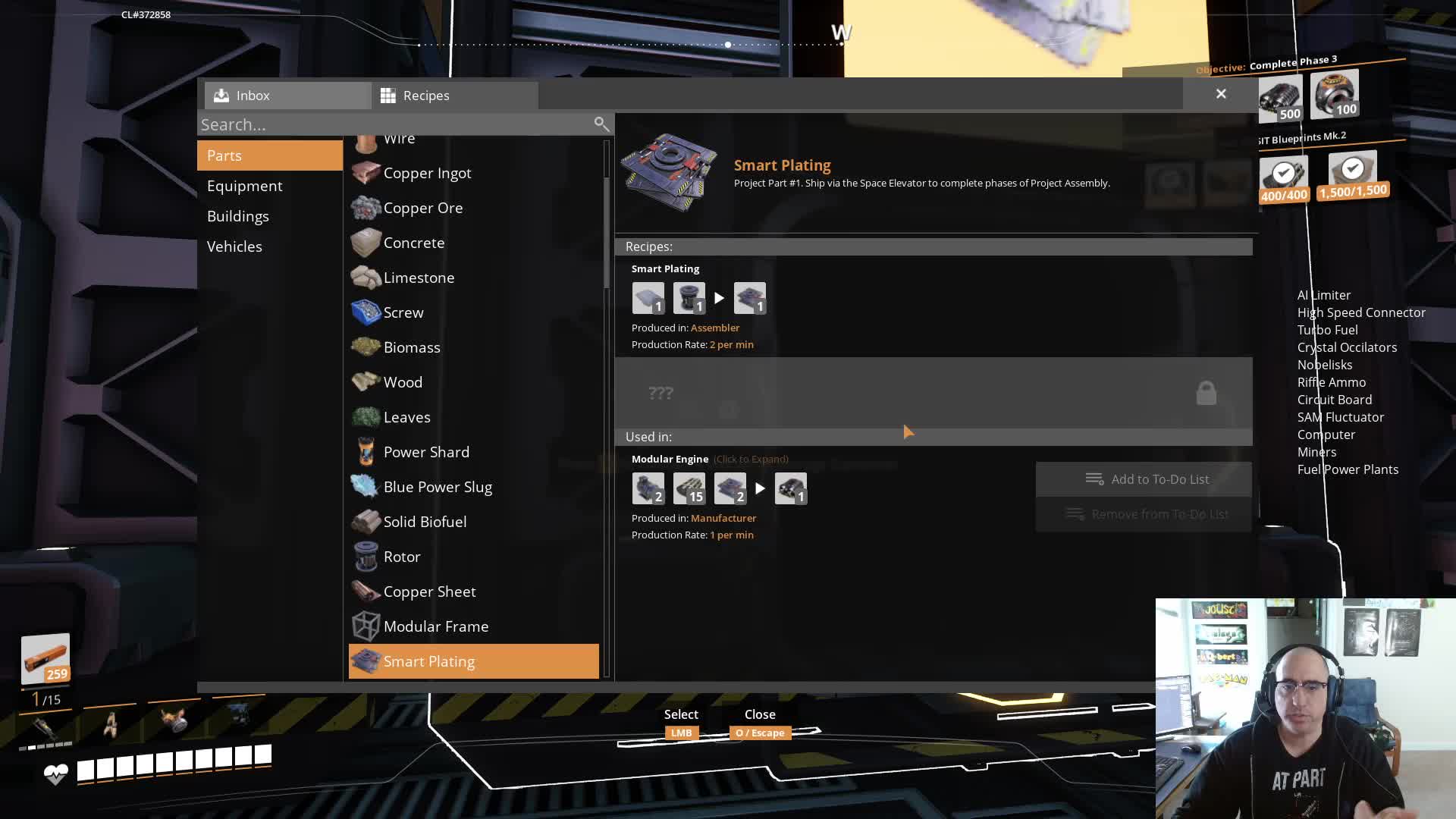Open the Buildings category
The image size is (1456, 819).
238,216
